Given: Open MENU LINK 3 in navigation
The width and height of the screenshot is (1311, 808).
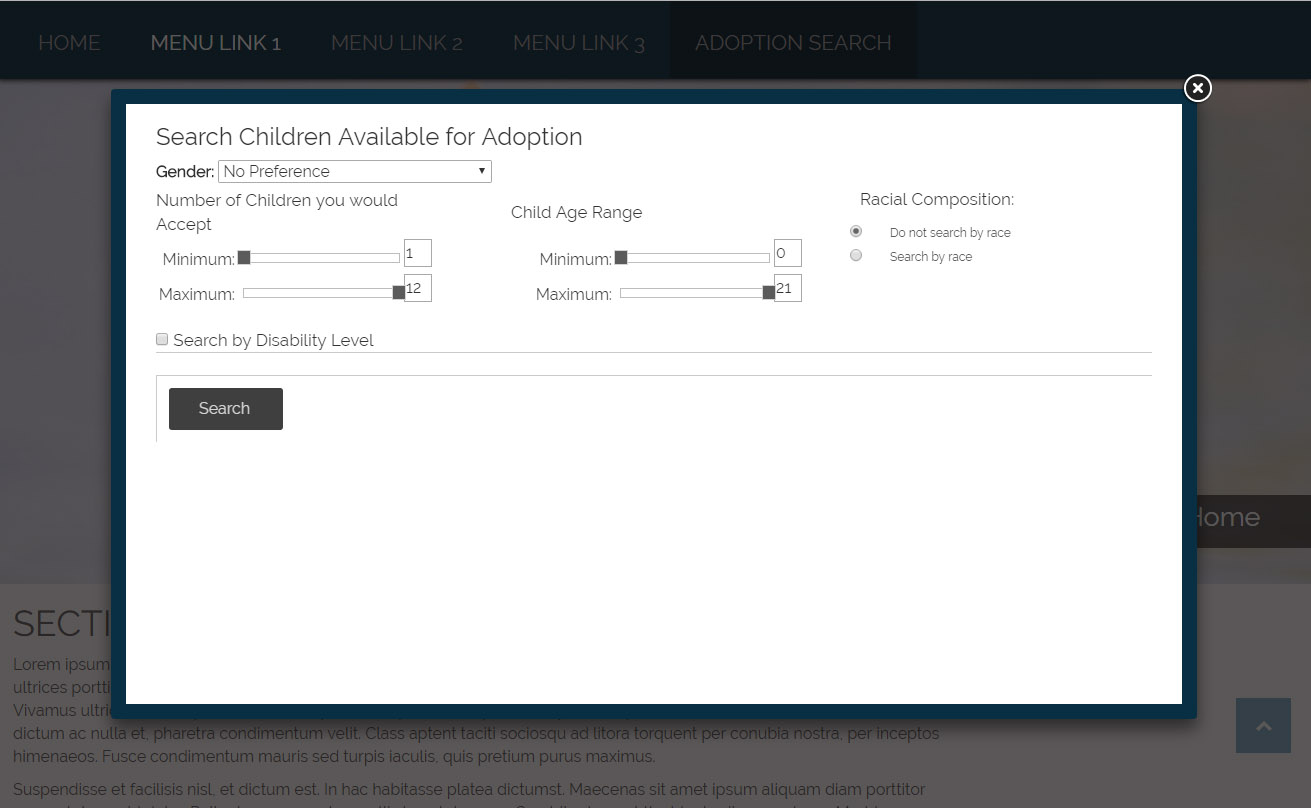Looking at the screenshot, I should [578, 43].
